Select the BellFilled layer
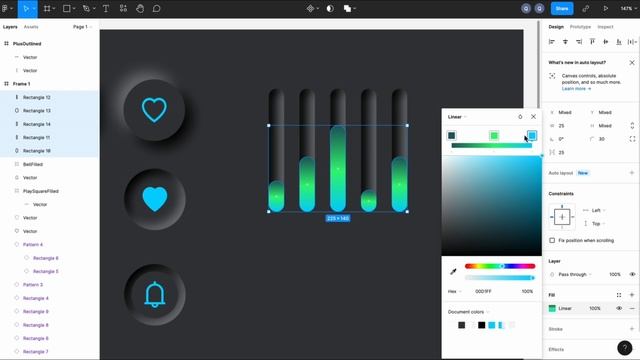 click(33, 164)
